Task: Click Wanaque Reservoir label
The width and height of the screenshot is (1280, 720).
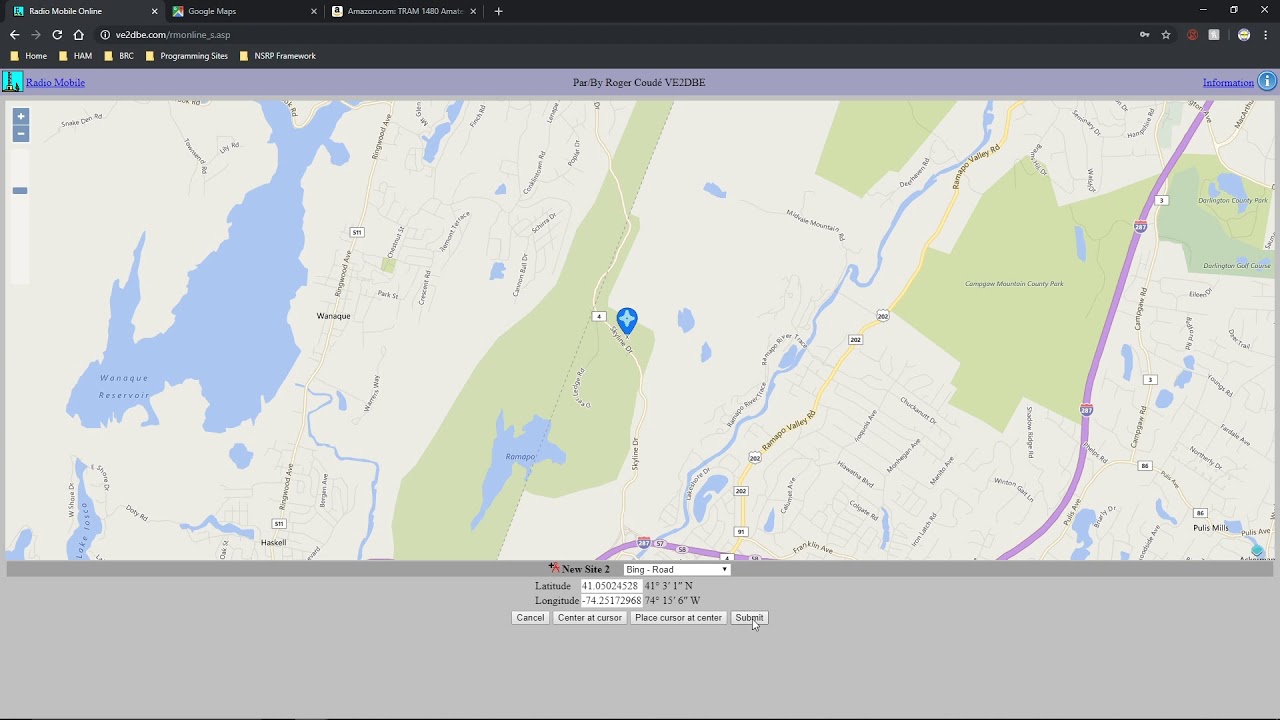Action: (124, 386)
